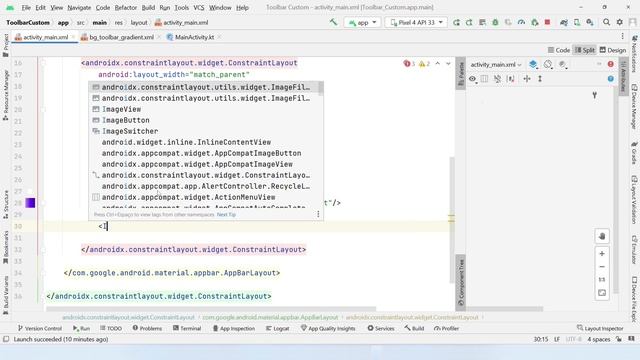Toggle the Palette side panel
The image size is (640, 360).
click(460, 74)
